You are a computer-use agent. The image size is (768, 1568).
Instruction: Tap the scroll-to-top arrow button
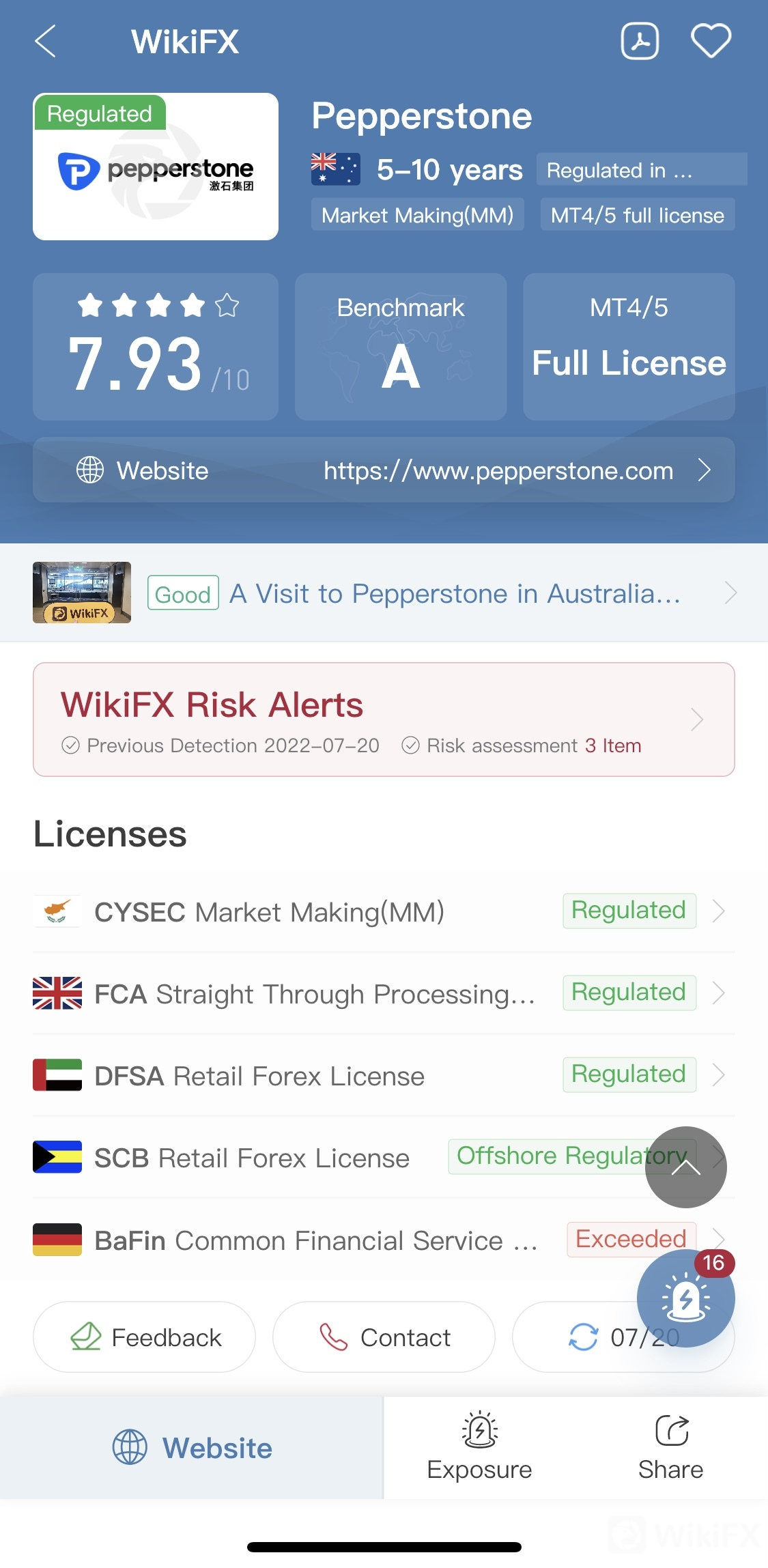pos(685,1167)
